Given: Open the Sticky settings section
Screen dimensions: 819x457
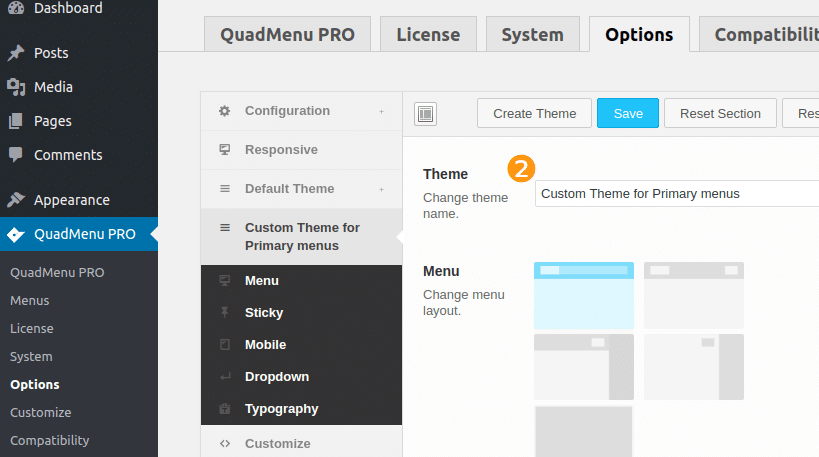Looking at the screenshot, I should [301, 312].
